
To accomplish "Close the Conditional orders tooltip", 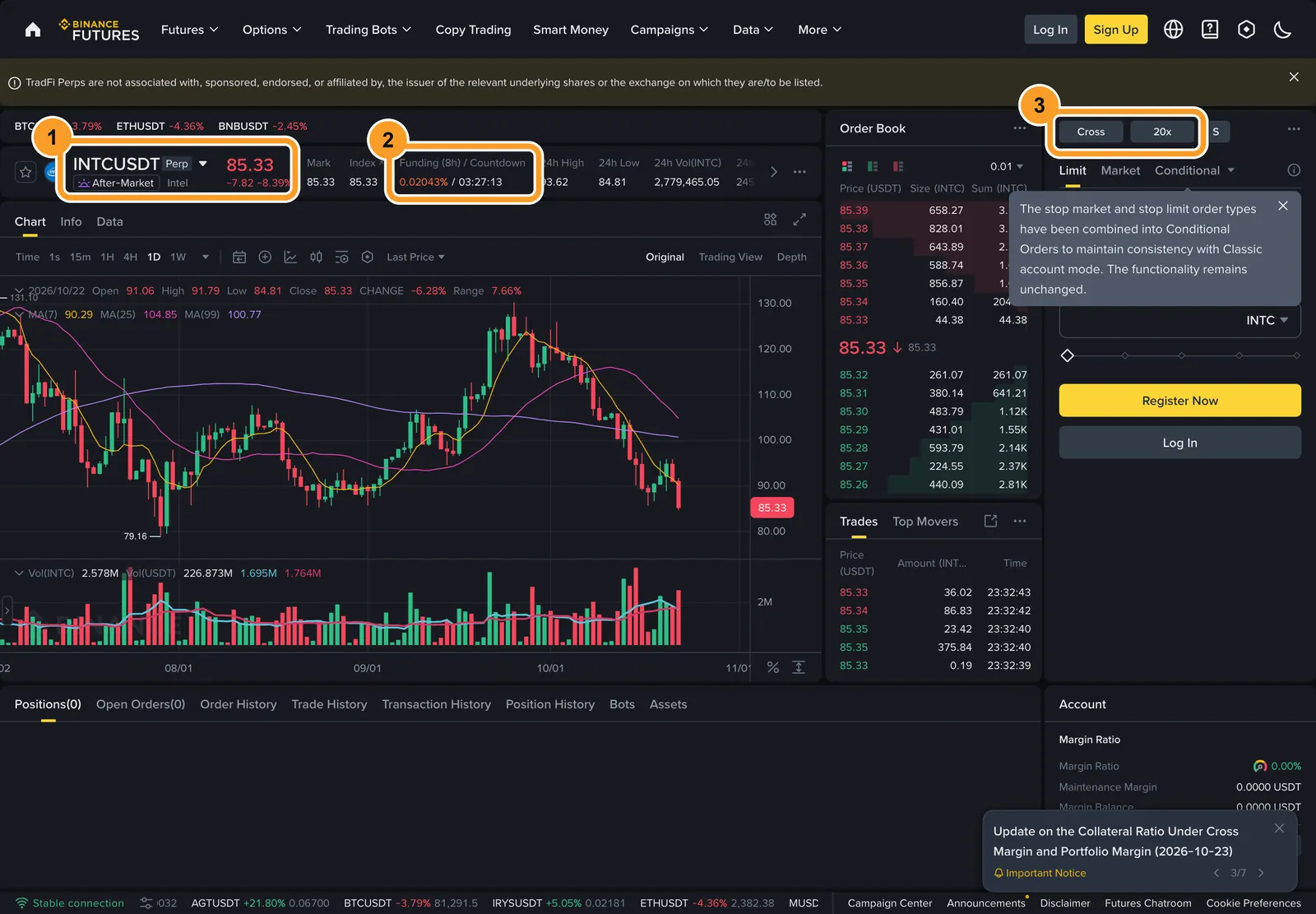I will click(1283, 206).
